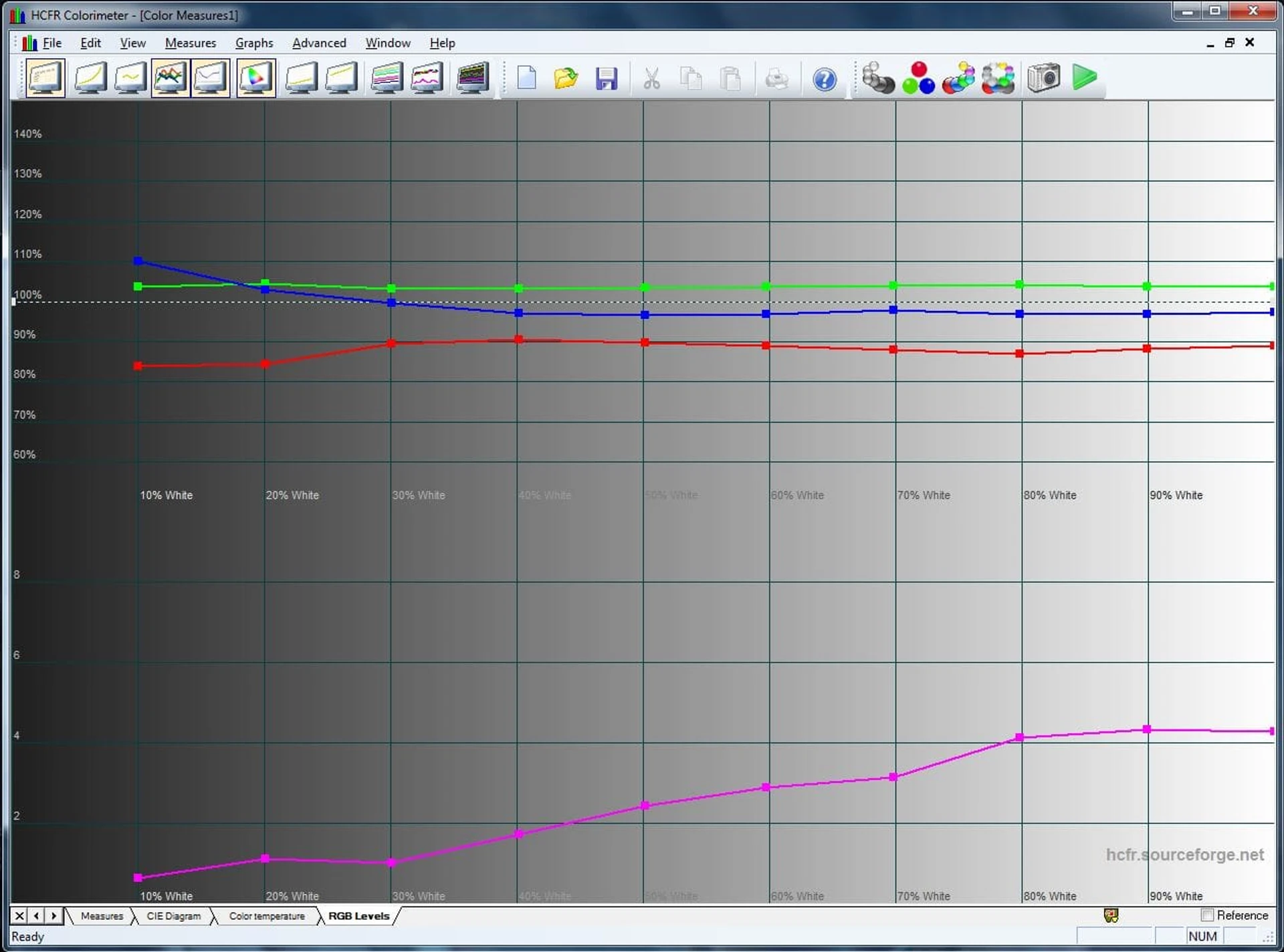
Task: Click the magenta delta point at 90% White
Action: pos(1146,729)
